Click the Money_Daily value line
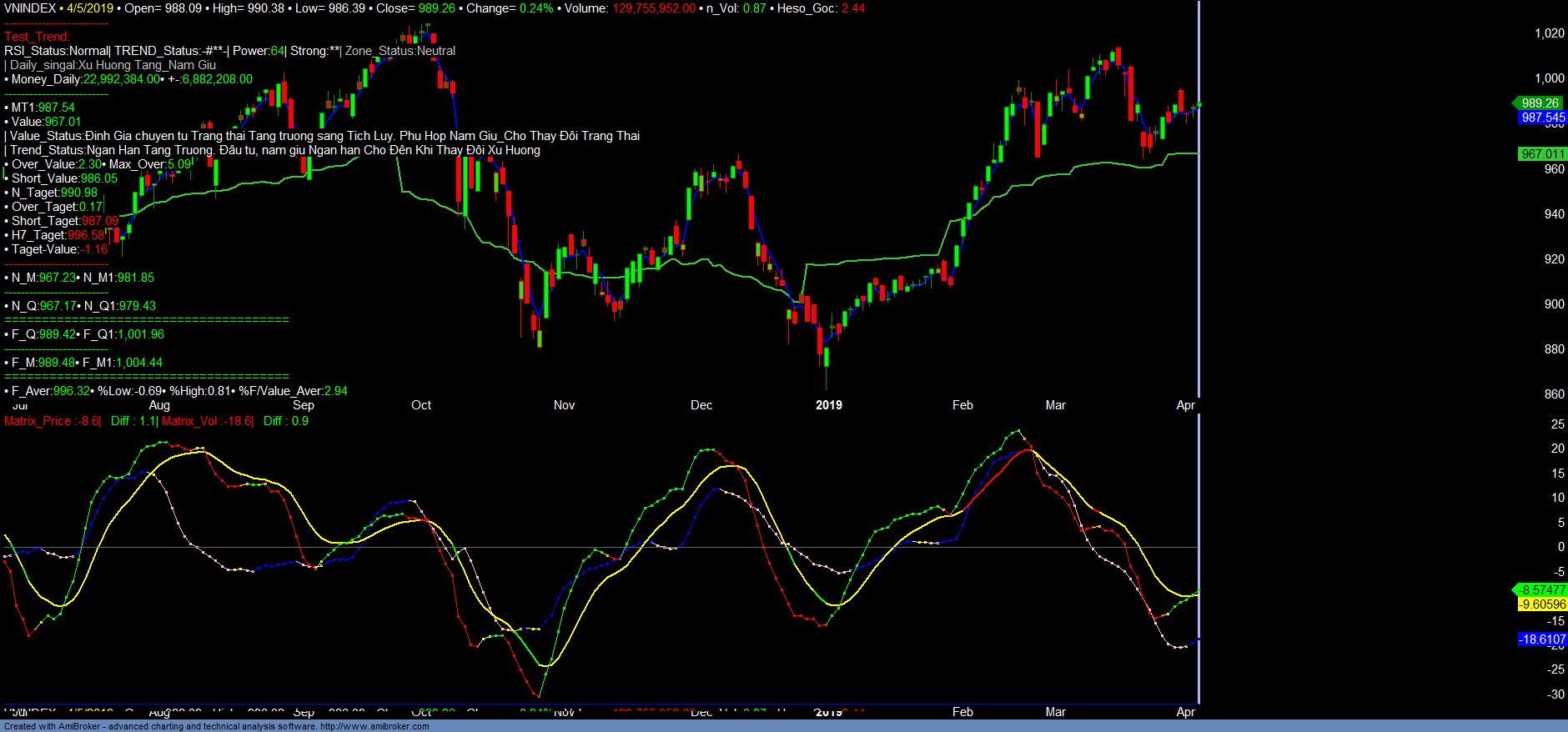The width and height of the screenshot is (1568, 732). 128,79
